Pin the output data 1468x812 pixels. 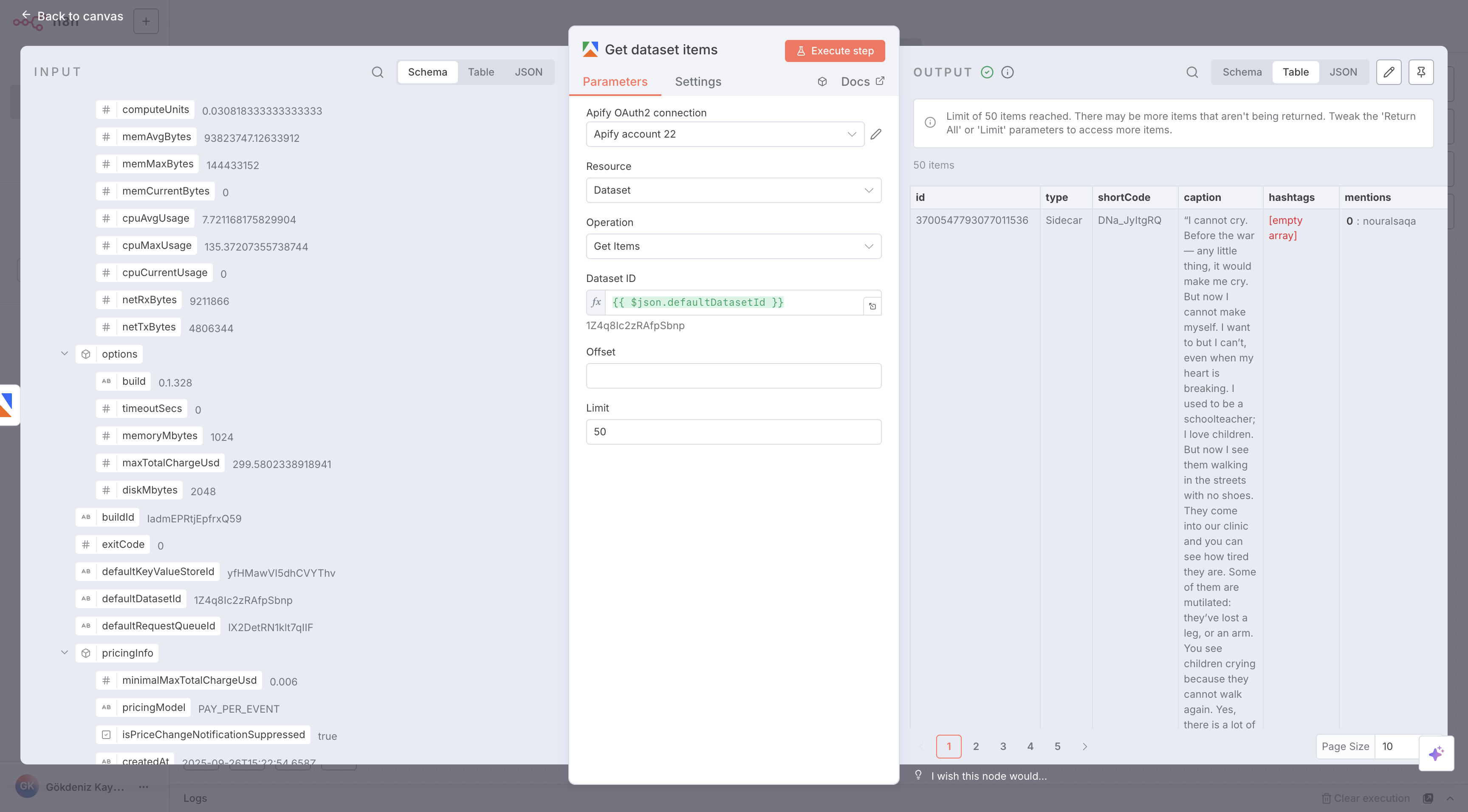click(x=1421, y=72)
